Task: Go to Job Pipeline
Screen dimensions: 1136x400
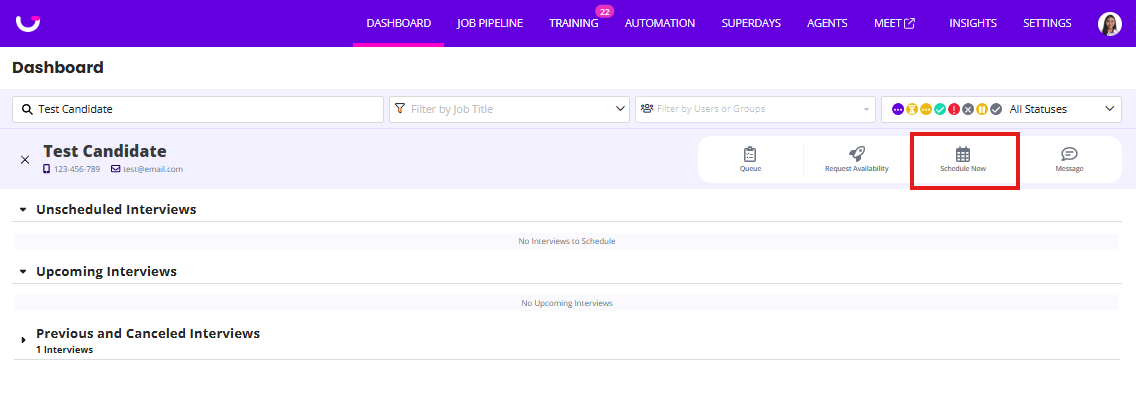Action: pyautogui.click(x=490, y=23)
